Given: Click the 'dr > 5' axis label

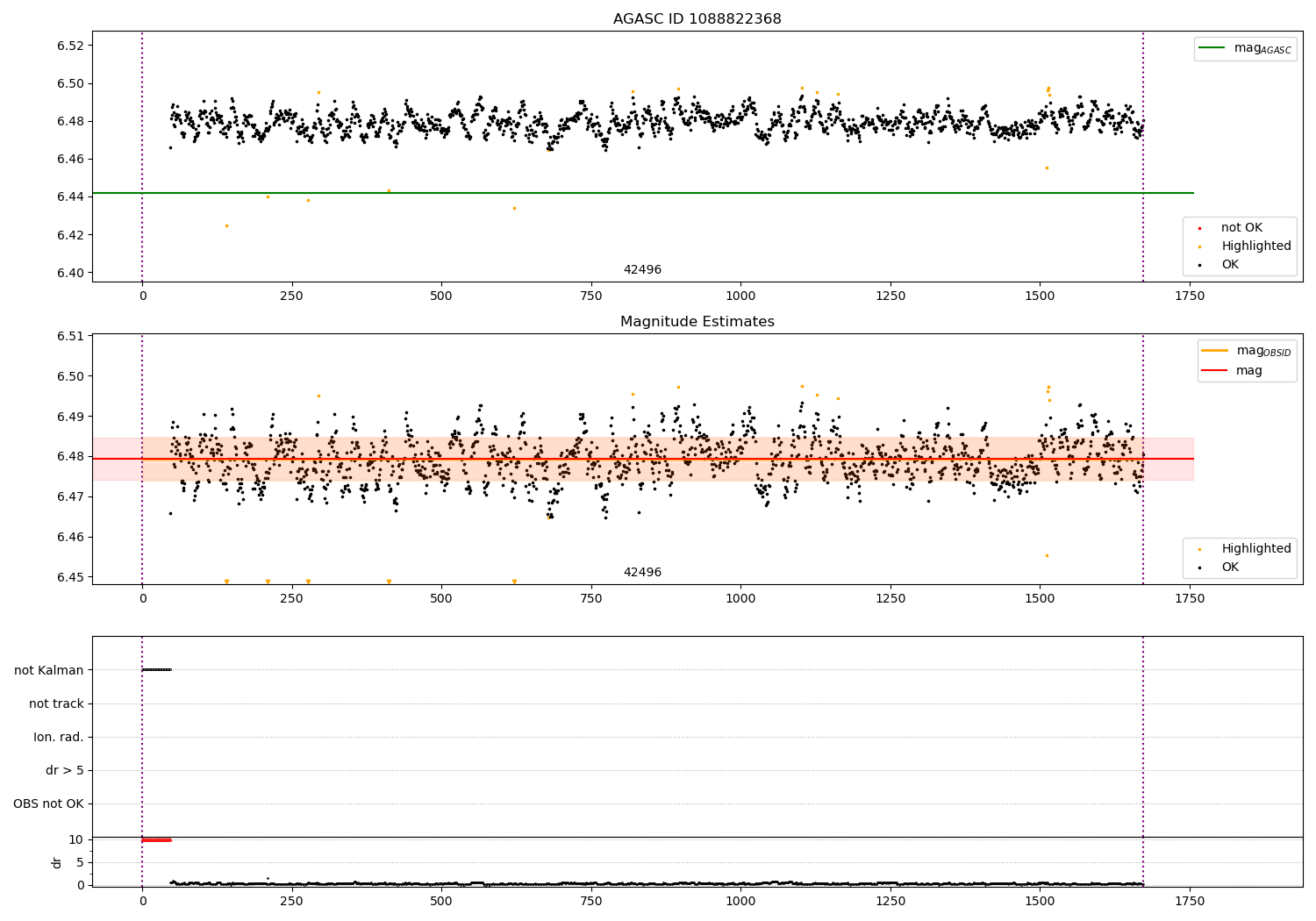Looking at the screenshot, I should 65,770.
